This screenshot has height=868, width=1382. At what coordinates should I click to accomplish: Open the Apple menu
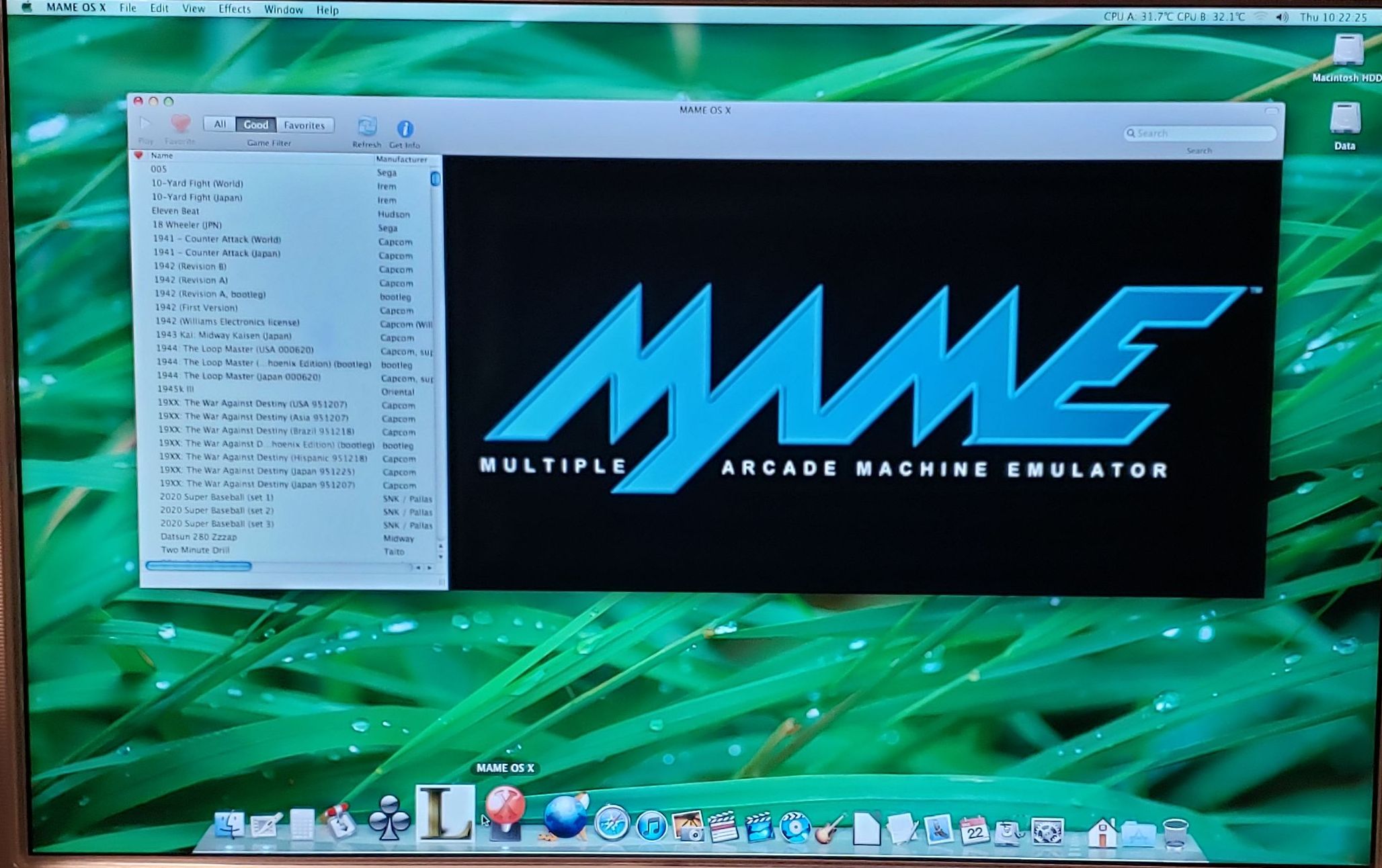click(26, 7)
